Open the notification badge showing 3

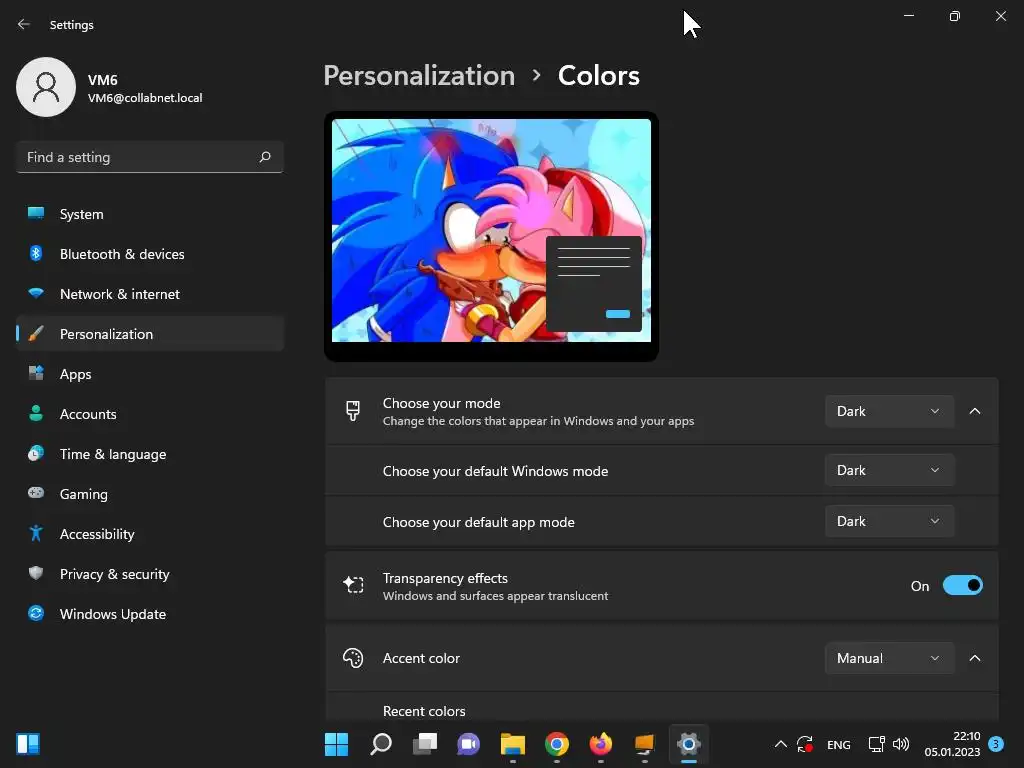click(996, 744)
